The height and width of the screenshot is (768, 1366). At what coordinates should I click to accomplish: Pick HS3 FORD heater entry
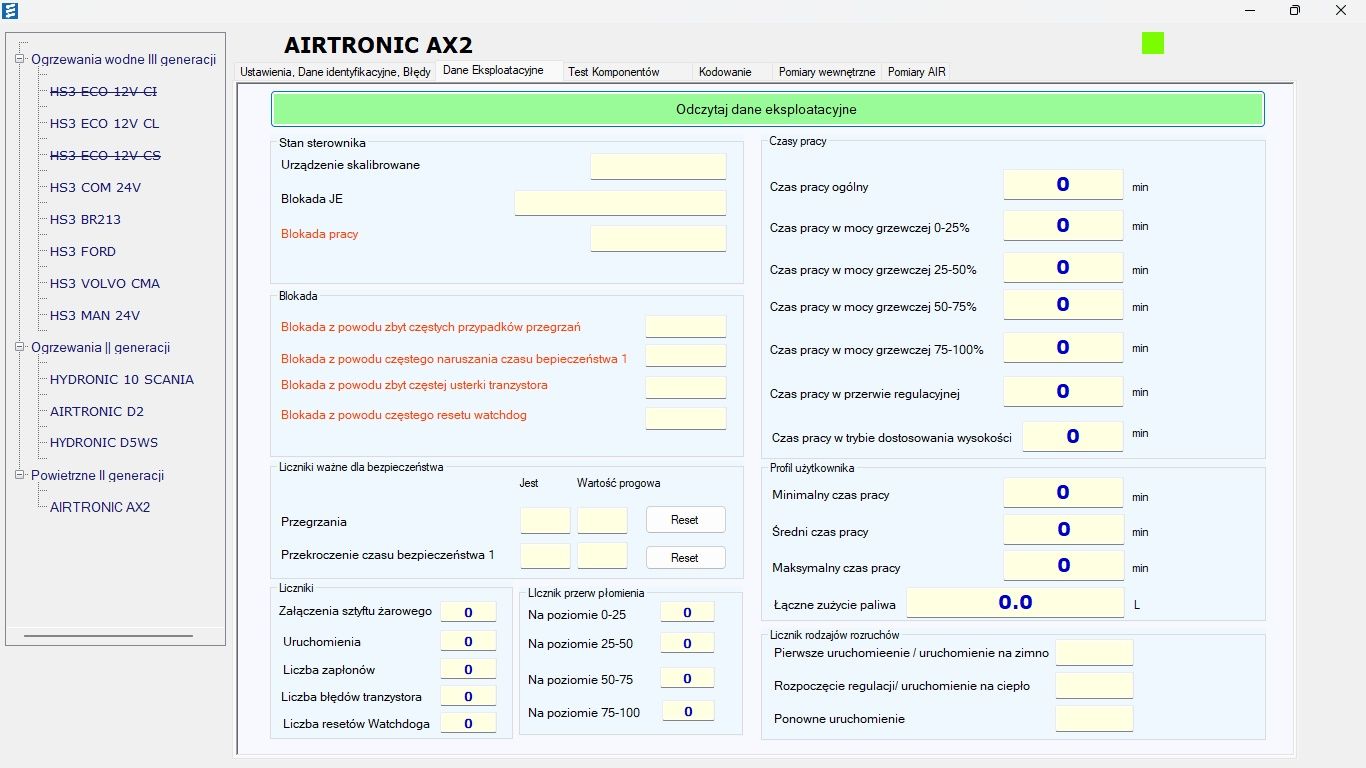83,251
